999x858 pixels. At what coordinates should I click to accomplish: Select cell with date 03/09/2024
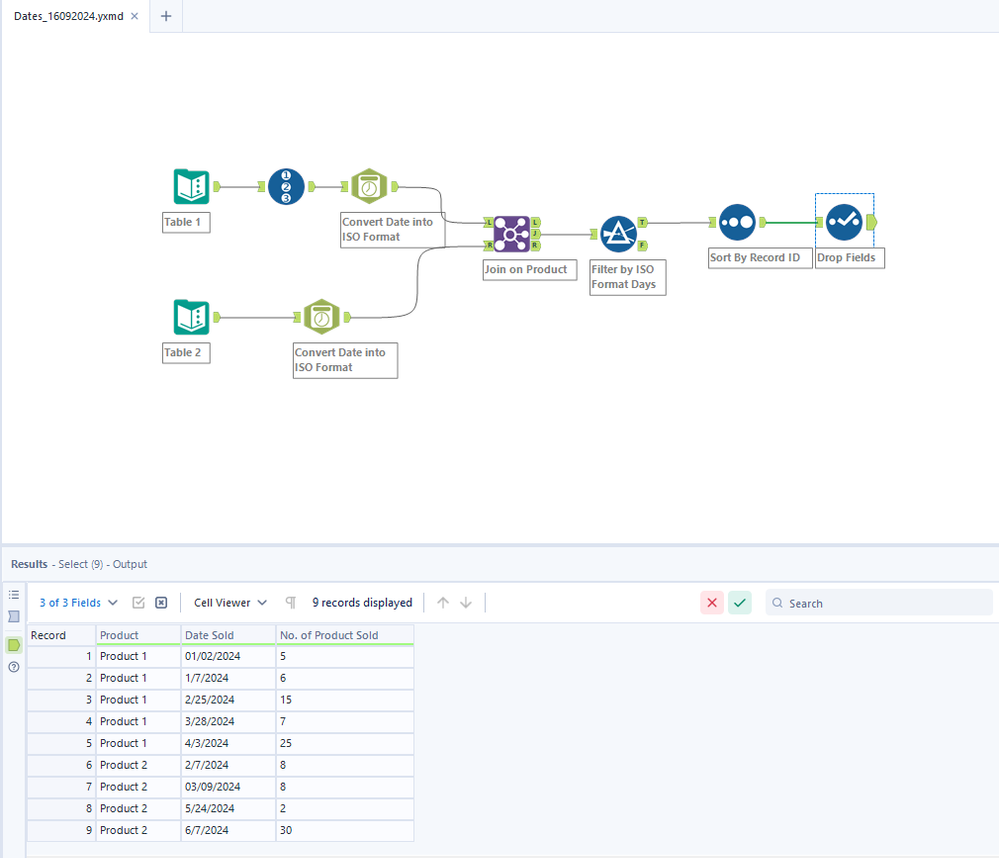click(229, 787)
